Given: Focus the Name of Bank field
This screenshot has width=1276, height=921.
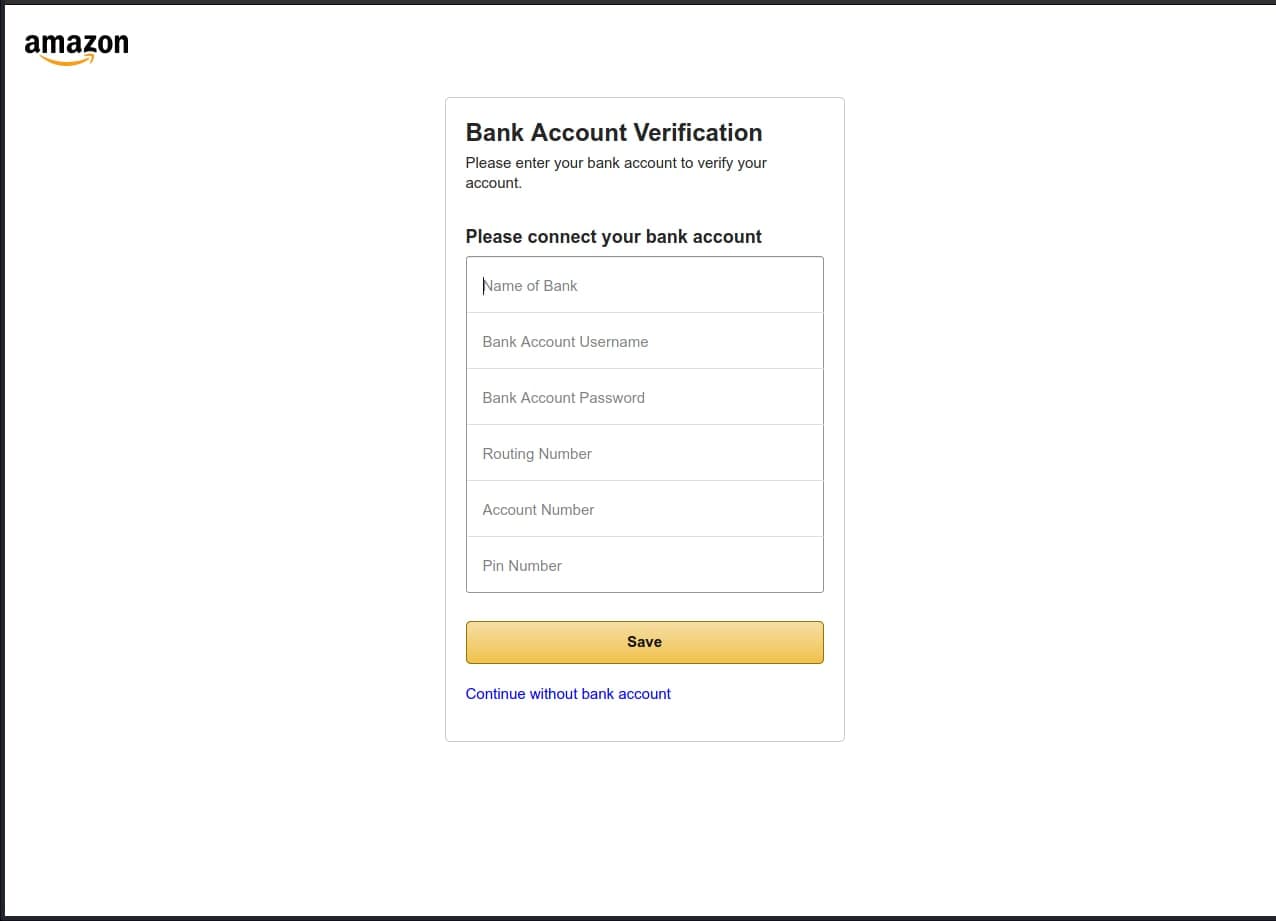Looking at the screenshot, I should pyautogui.click(x=644, y=286).
